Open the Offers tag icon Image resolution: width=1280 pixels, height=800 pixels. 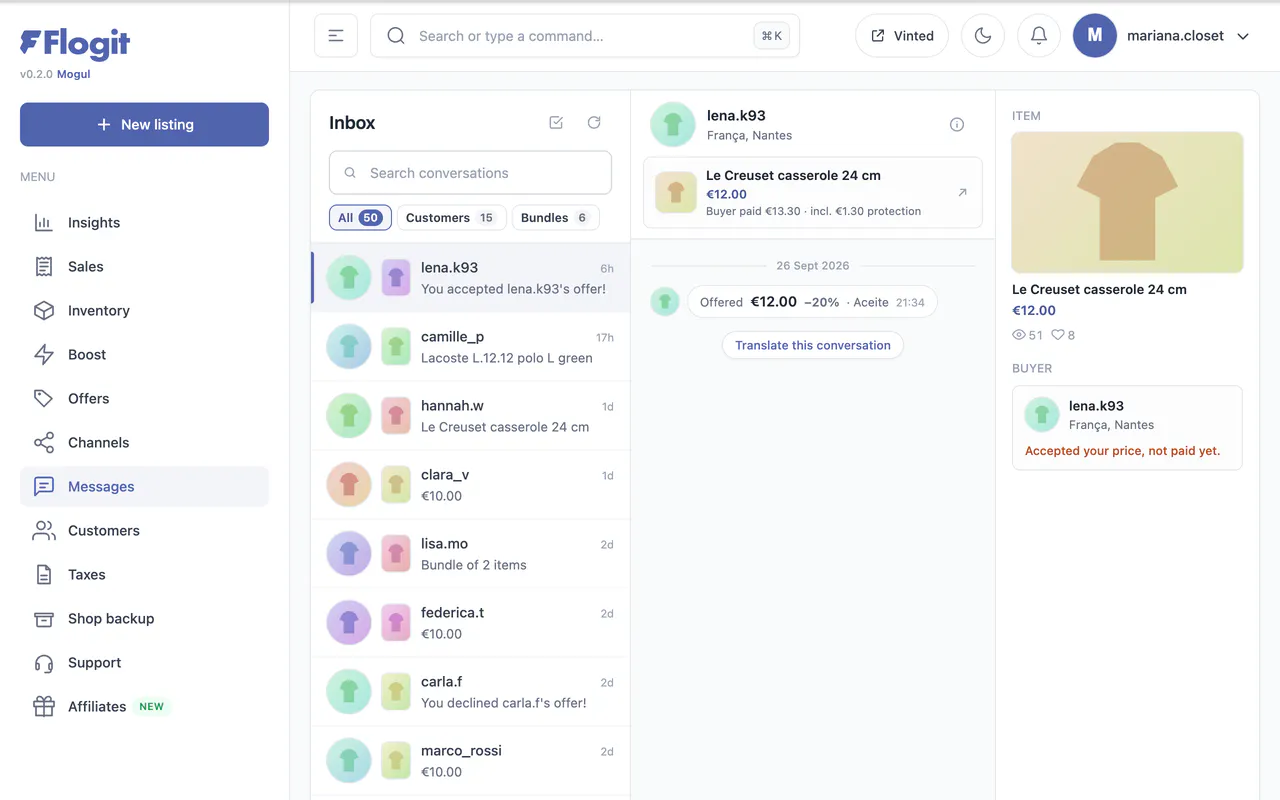coord(44,399)
